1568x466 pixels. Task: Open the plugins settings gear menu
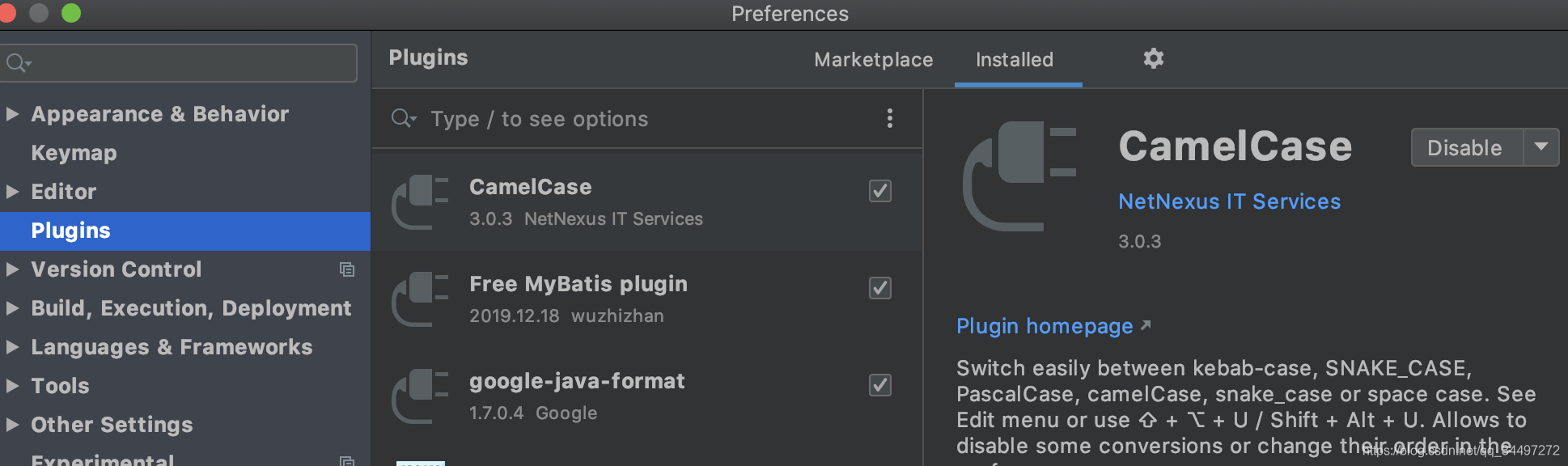[1153, 58]
